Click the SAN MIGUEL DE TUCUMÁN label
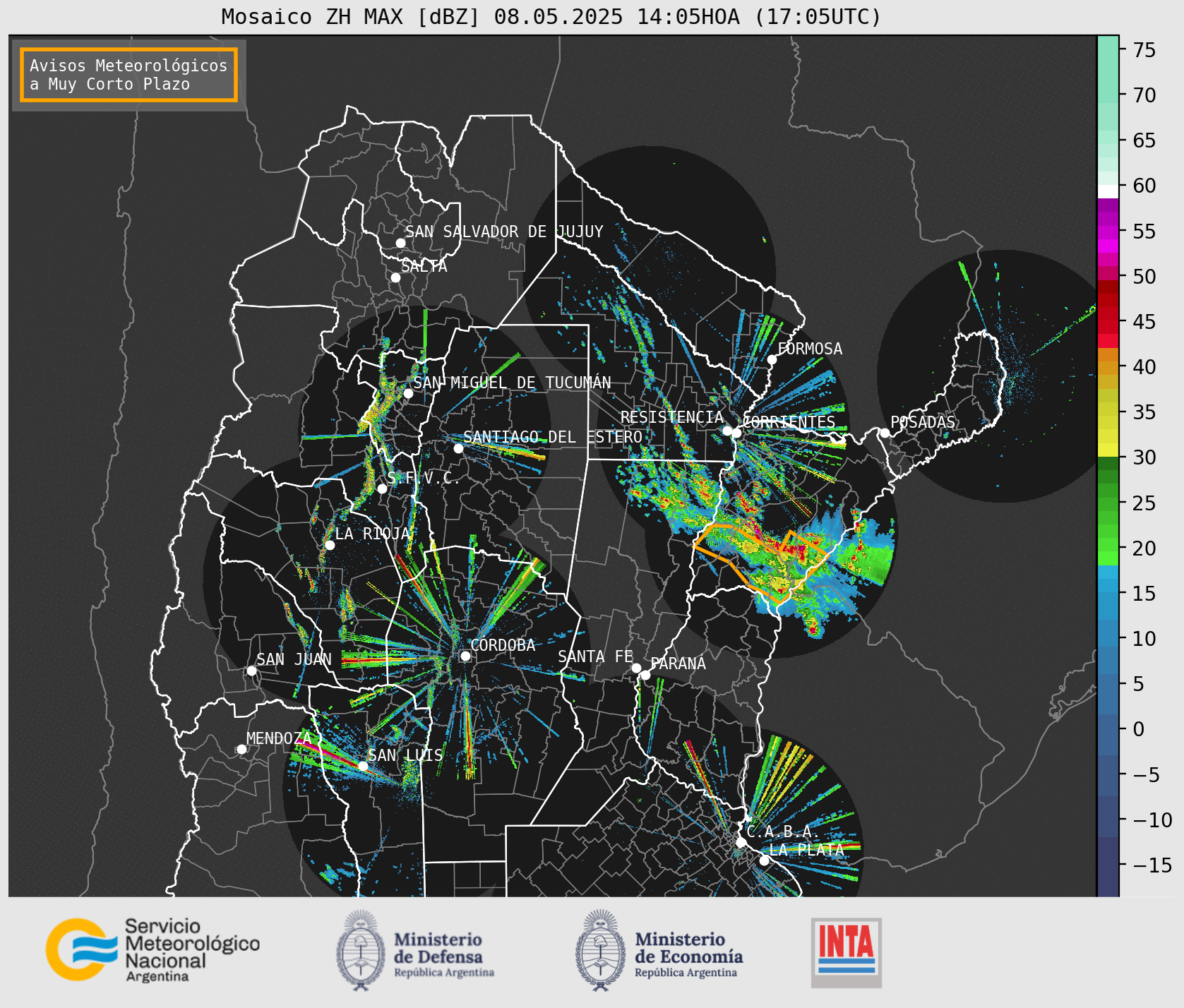The image size is (1184, 1008). 512,383
